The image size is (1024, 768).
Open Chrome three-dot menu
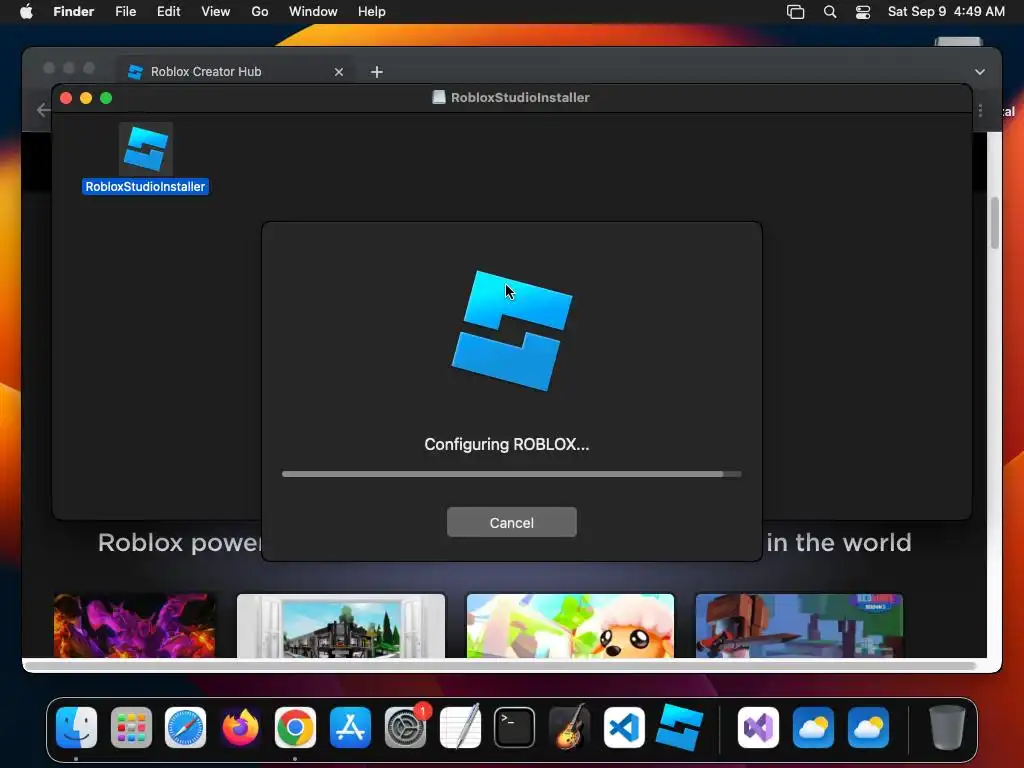pos(980,110)
